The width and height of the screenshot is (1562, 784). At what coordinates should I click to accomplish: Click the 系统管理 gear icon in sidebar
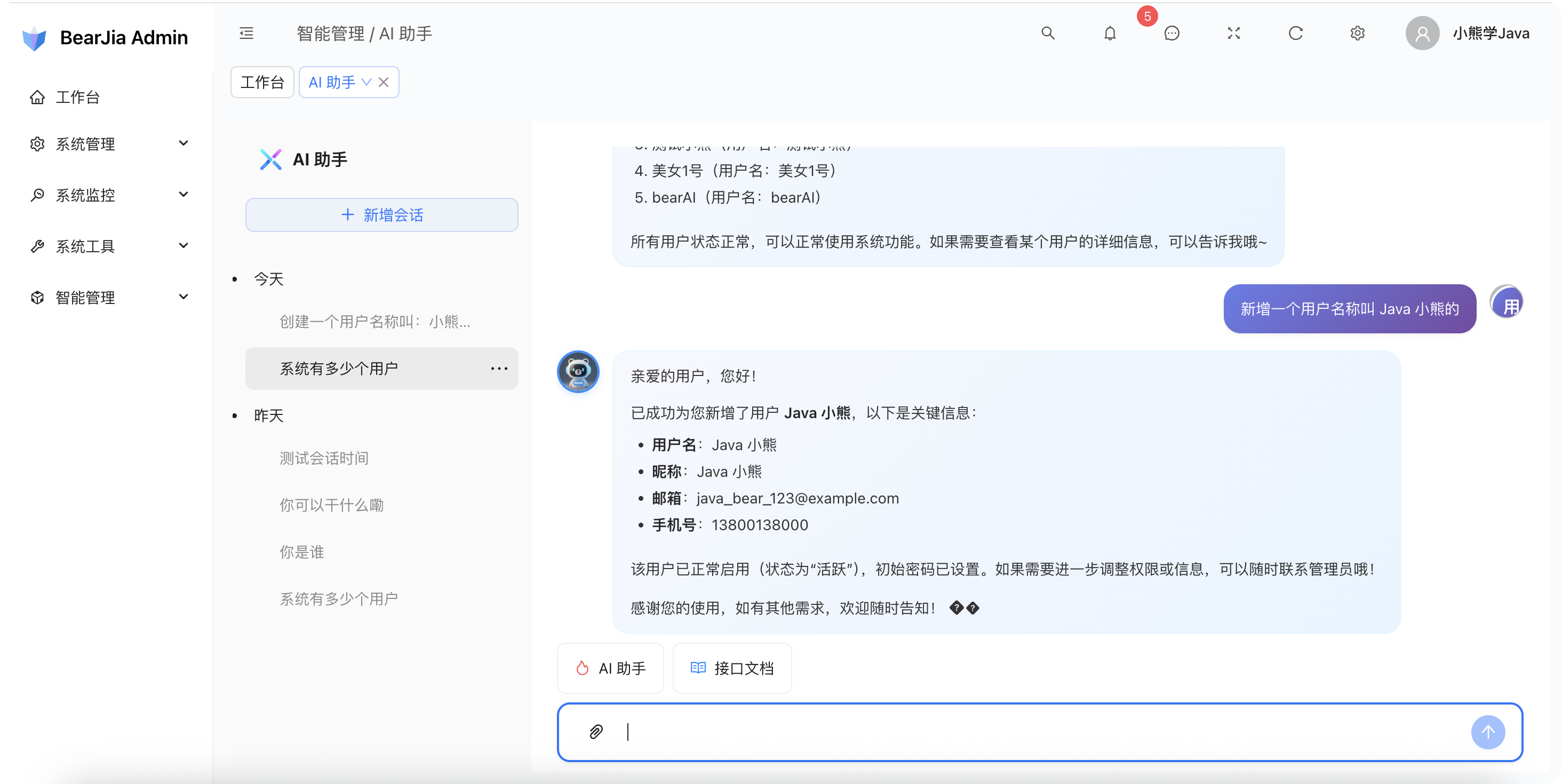(37, 143)
